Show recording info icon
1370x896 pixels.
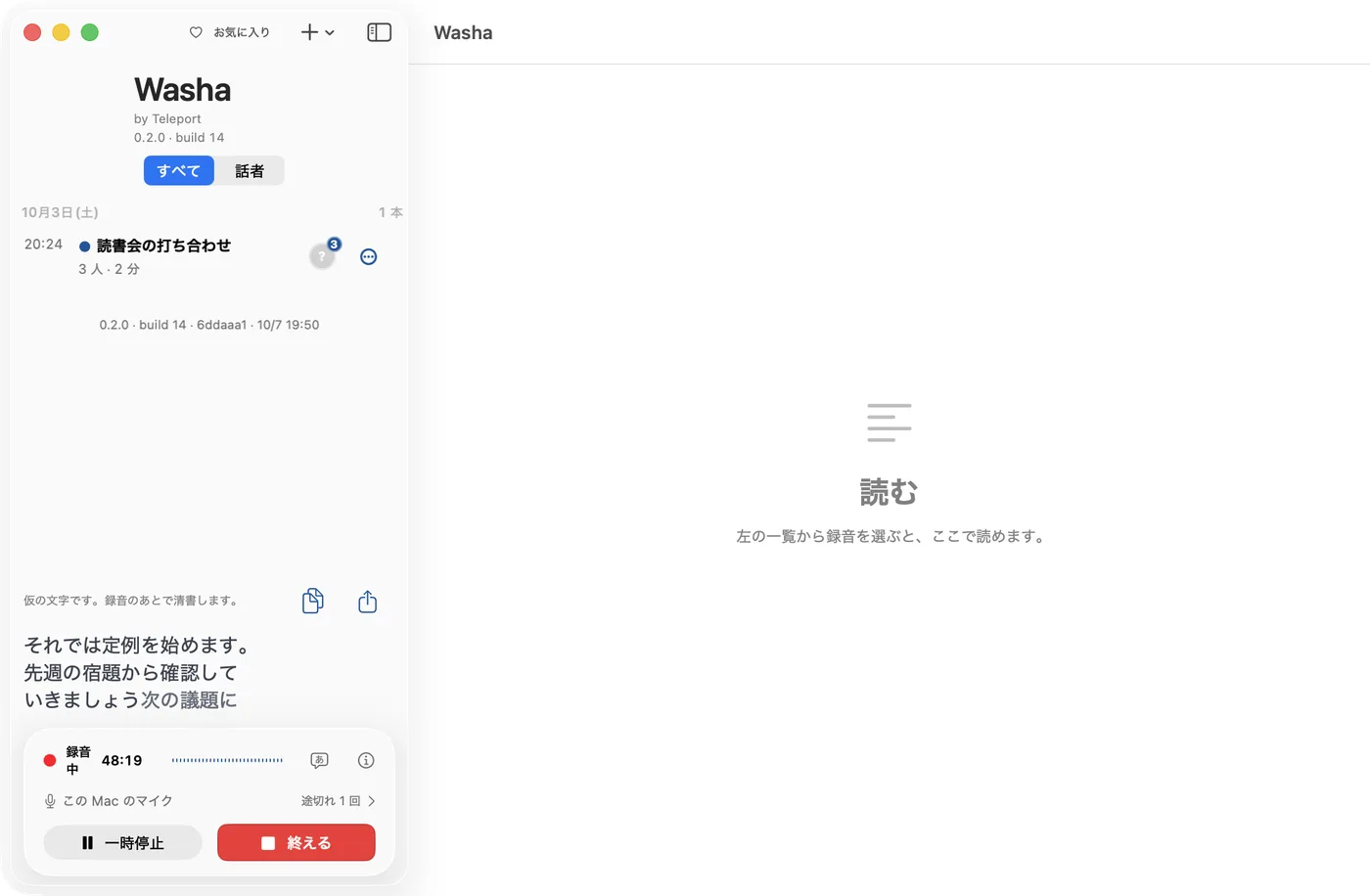[366, 760]
